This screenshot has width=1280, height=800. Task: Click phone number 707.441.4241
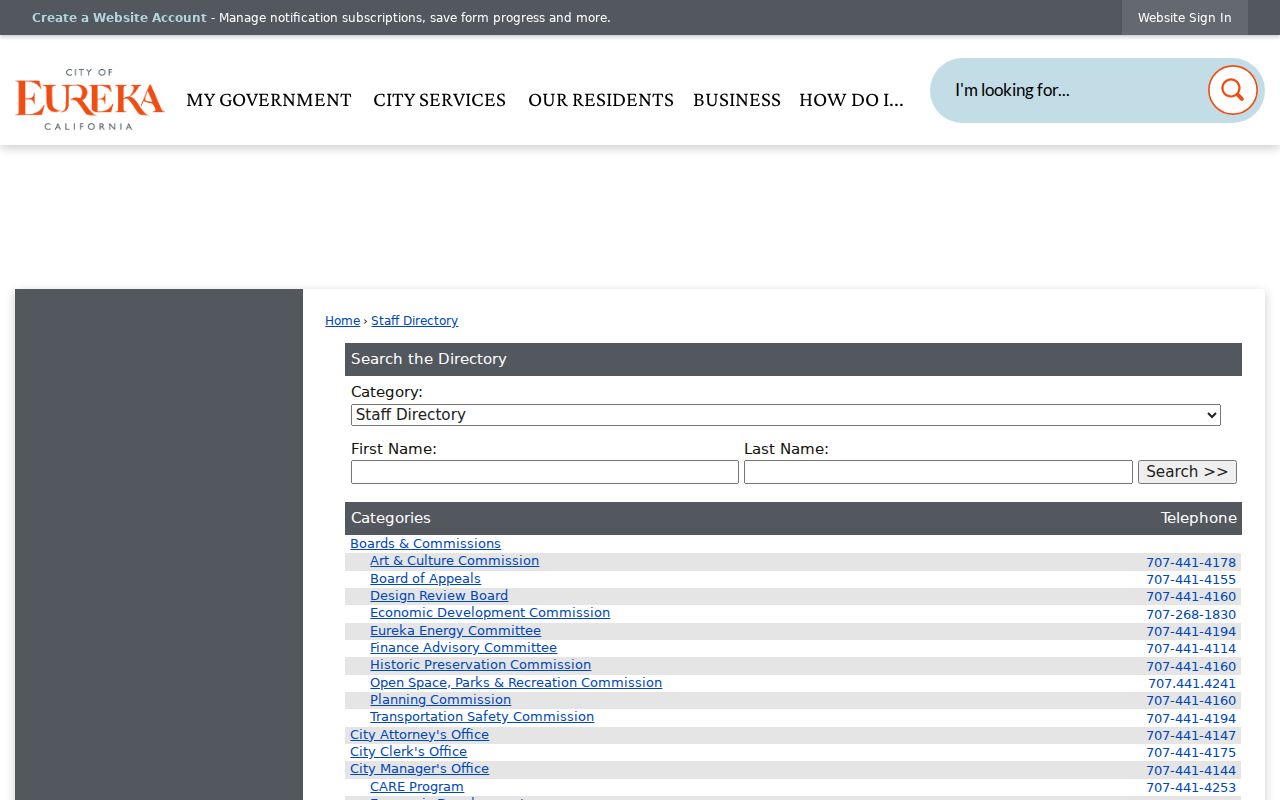1192,684
